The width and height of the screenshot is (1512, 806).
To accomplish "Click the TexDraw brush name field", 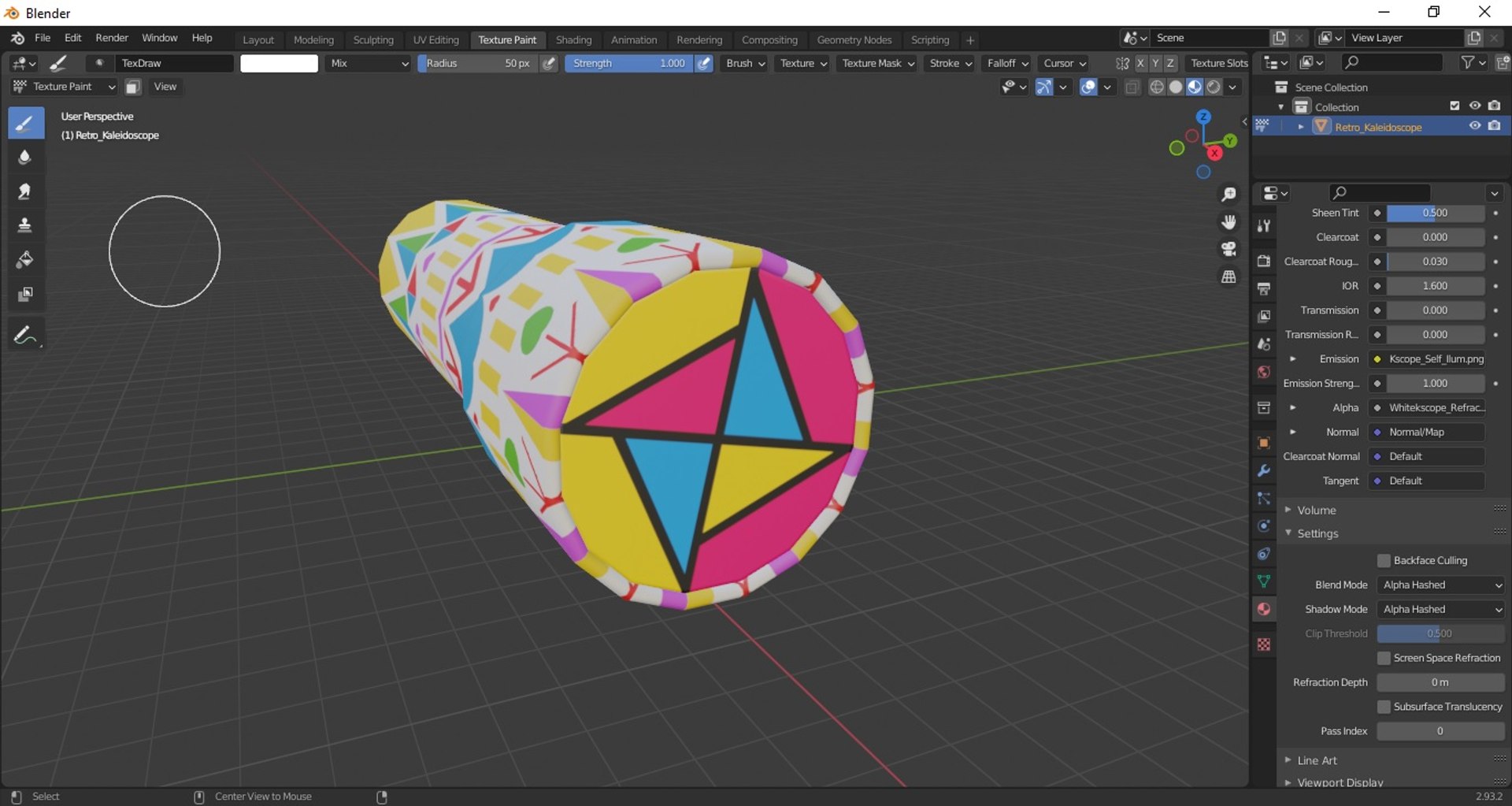I will [x=174, y=63].
